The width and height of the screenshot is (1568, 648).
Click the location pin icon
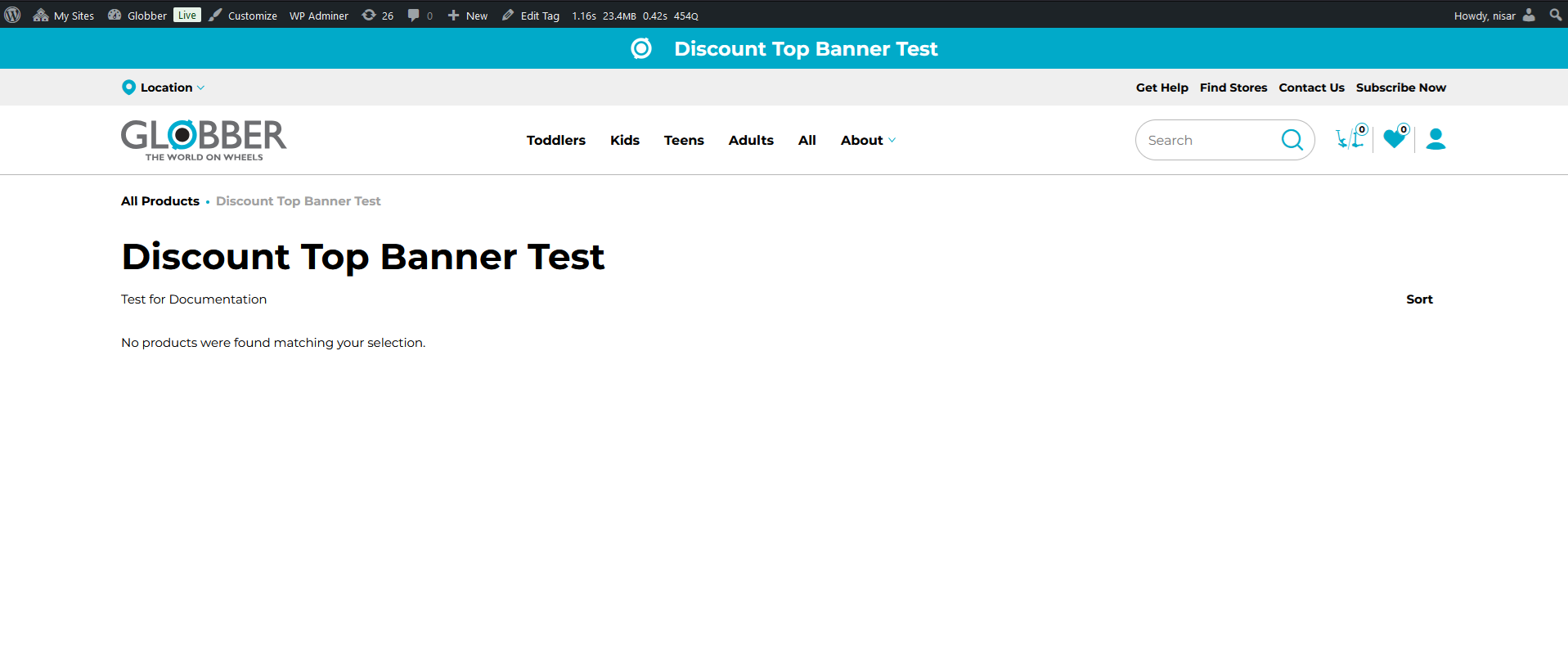[128, 88]
